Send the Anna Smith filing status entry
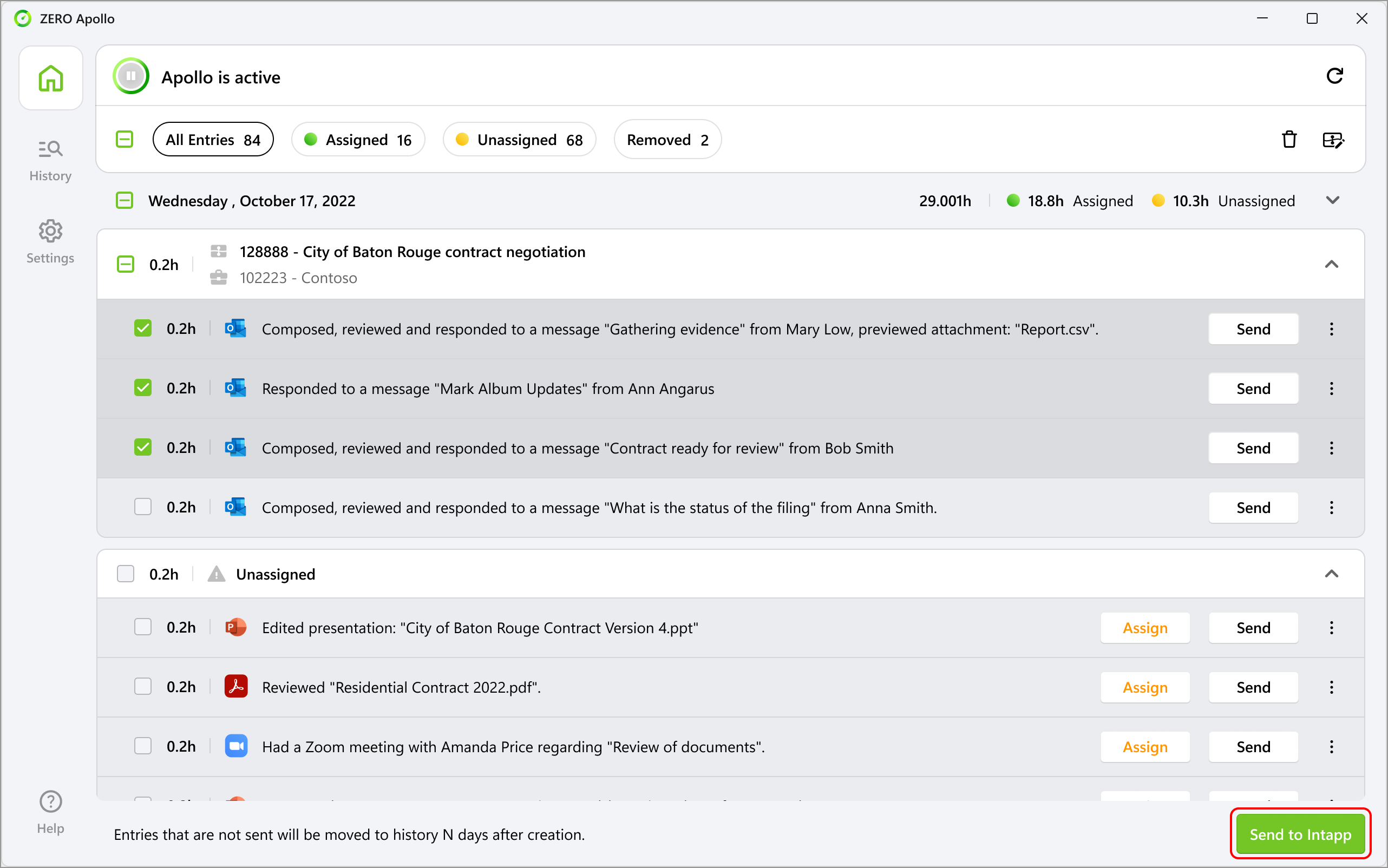The width and height of the screenshot is (1388, 868). [x=1253, y=508]
